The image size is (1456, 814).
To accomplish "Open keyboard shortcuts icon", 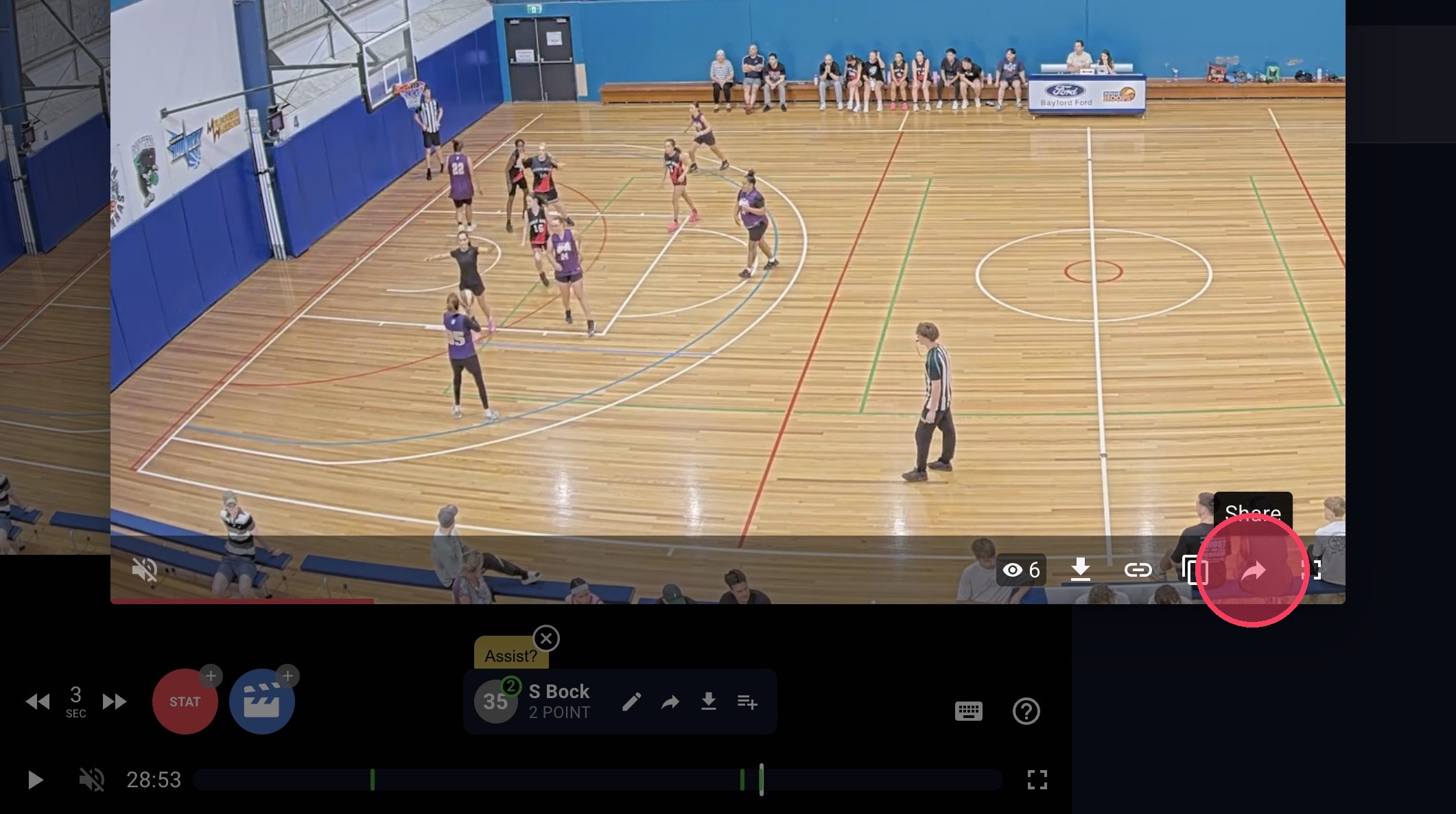I will [968, 711].
